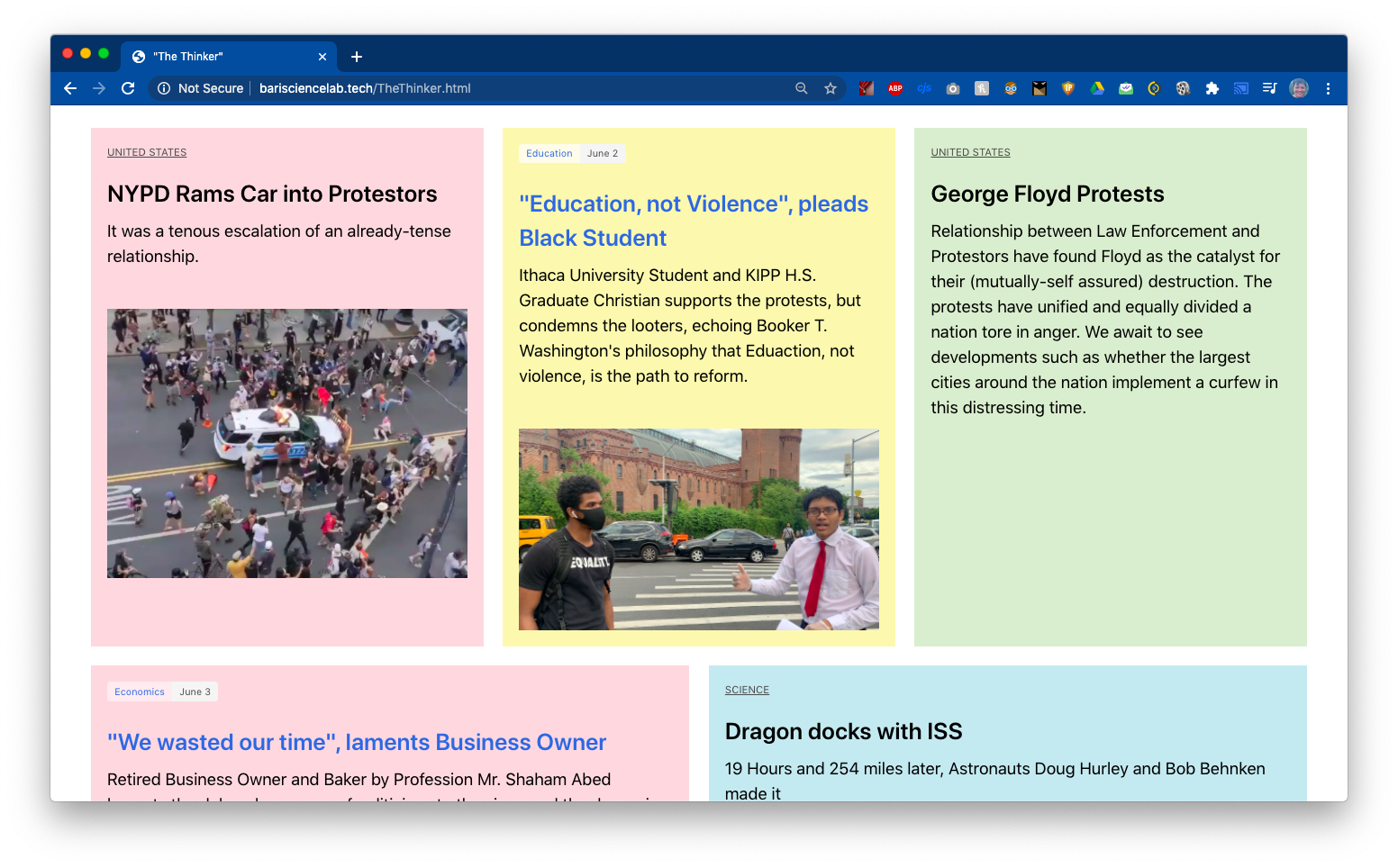Open the Not Secure site info

pyautogui.click(x=200, y=88)
